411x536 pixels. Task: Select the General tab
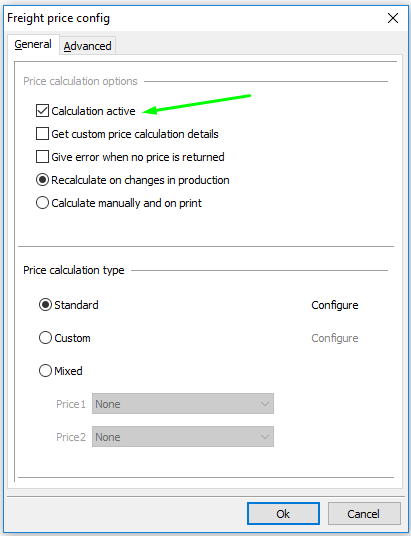(33, 44)
